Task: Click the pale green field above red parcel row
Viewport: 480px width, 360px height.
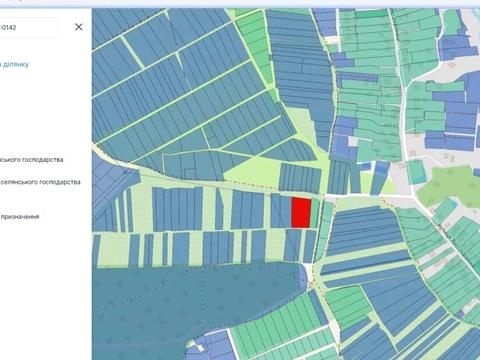Action: [252, 173]
